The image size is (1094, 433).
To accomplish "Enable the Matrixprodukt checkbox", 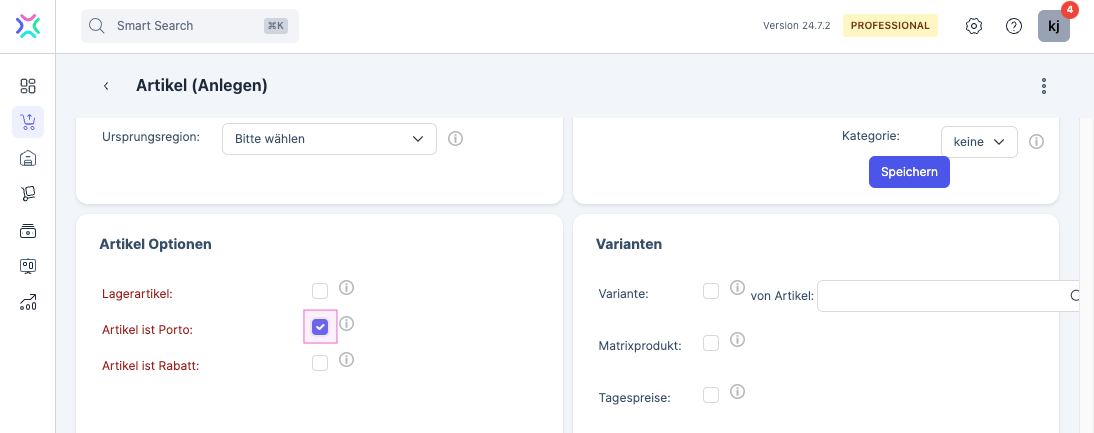I will click(711, 343).
